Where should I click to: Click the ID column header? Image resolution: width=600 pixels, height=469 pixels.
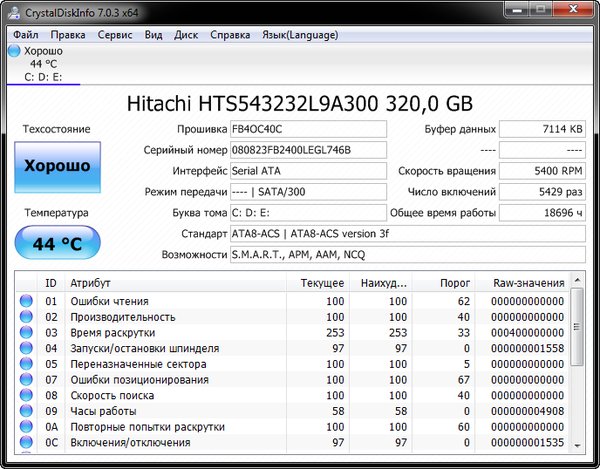(51, 283)
